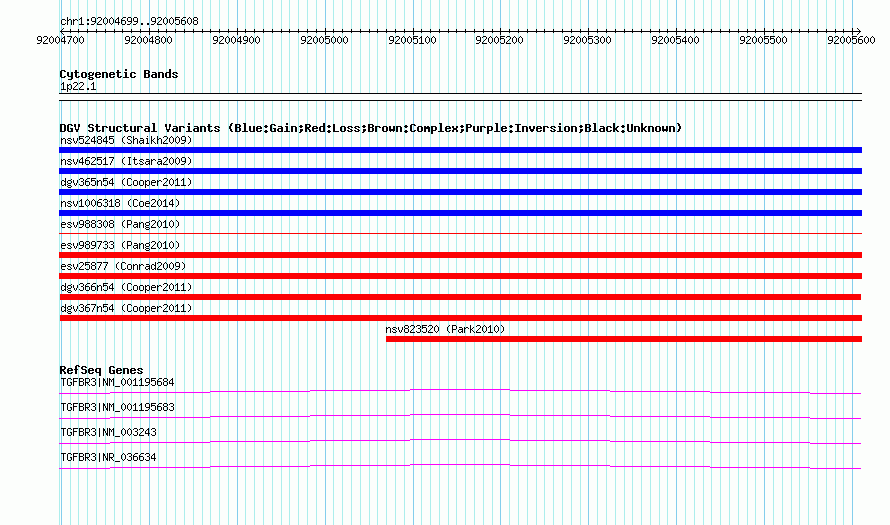Select the blue bar under nsv1006318
Screen dimensions: 890x525
point(460,213)
